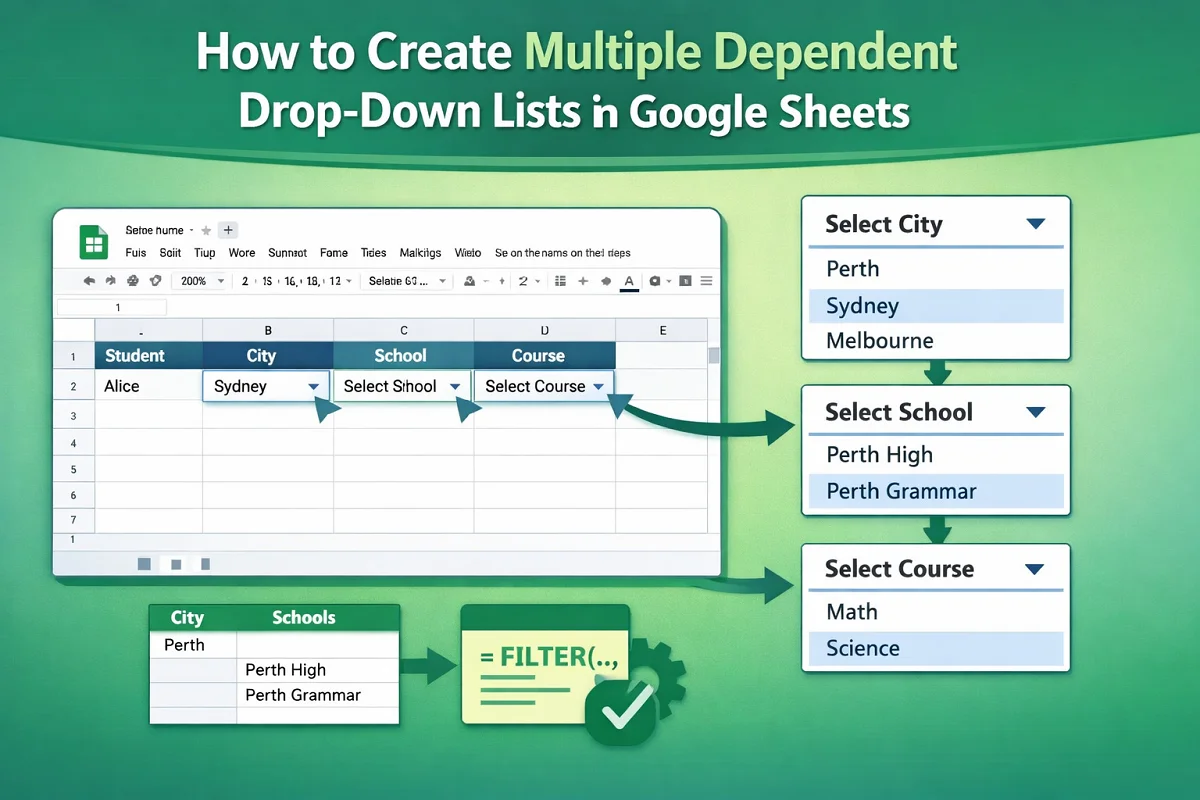
Task: Select row 3 header
Action: tap(74, 415)
